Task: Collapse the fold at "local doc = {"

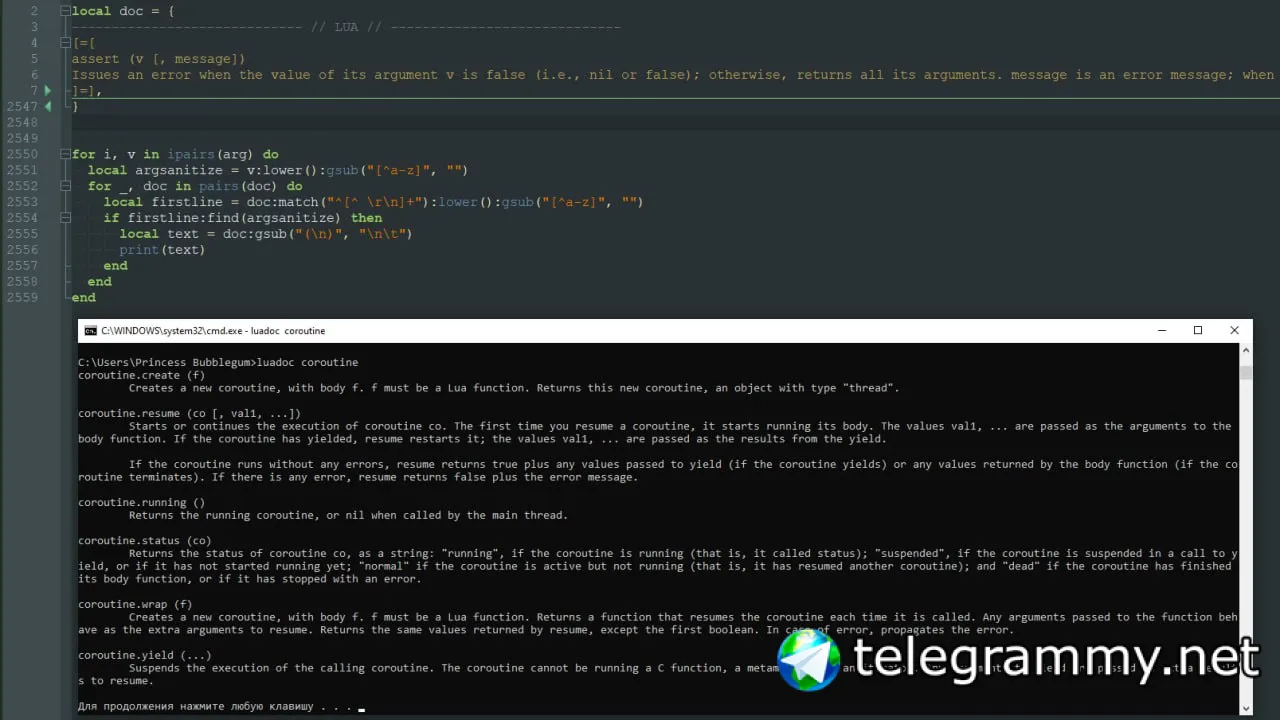Action: tap(65, 11)
